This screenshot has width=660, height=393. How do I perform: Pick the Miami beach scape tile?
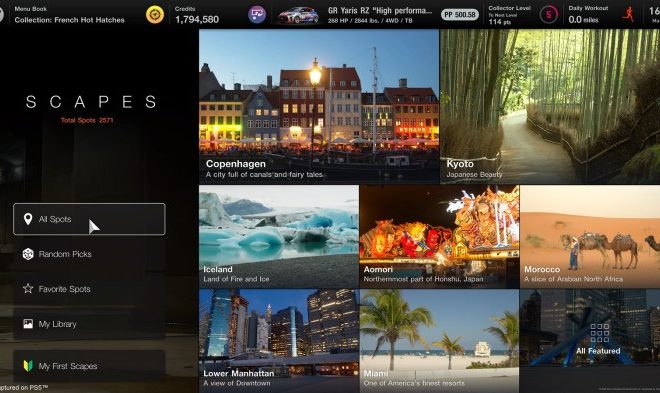click(439, 341)
